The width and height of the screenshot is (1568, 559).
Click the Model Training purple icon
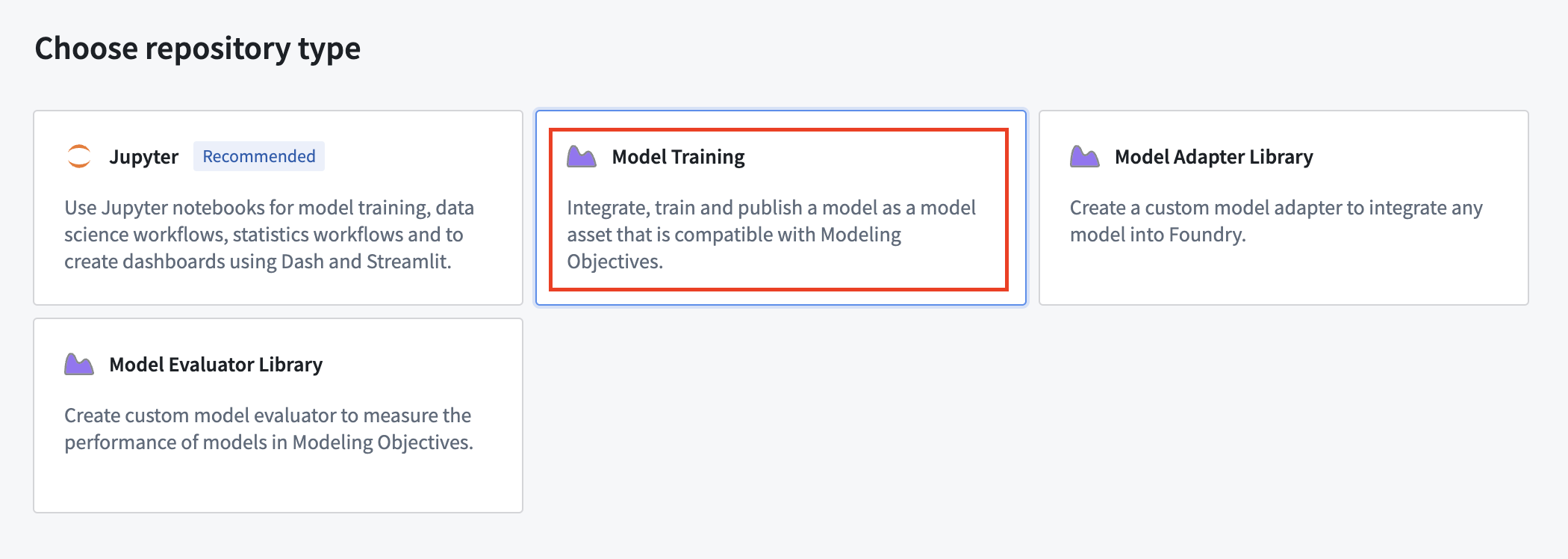[x=582, y=156]
